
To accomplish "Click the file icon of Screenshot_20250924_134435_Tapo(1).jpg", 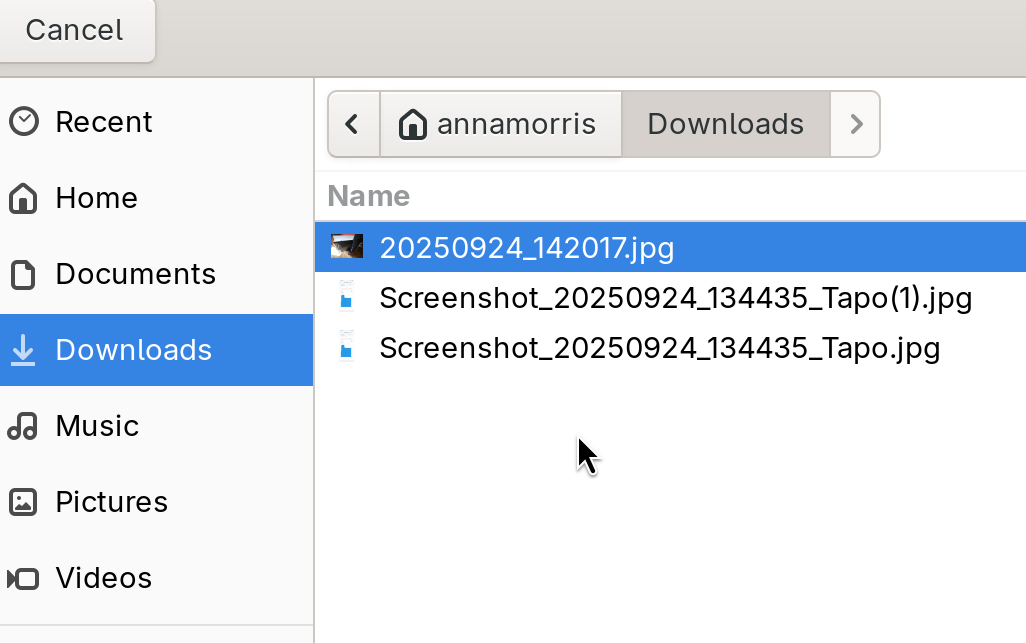I will click(346, 298).
